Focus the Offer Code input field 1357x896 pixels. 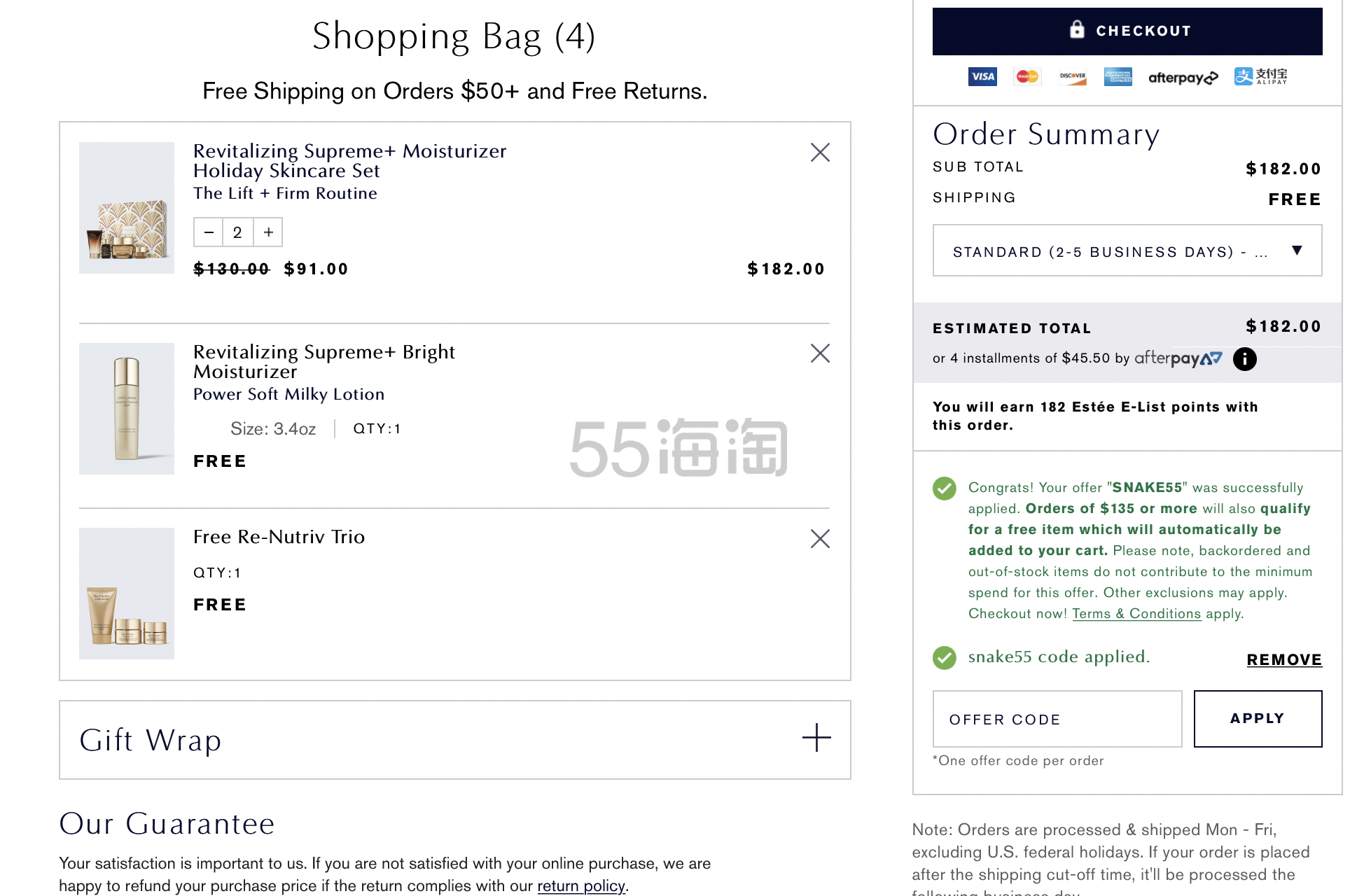pos(1057,719)
